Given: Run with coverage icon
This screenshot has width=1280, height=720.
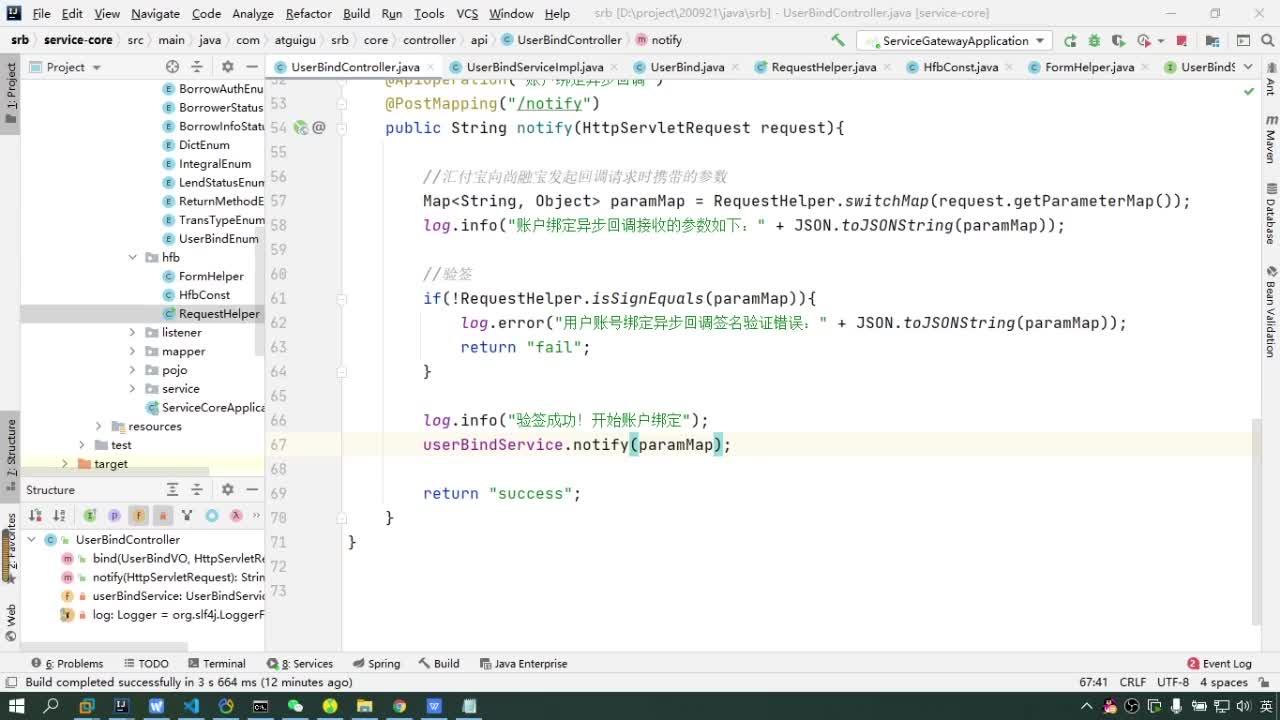Looking at the screenshot, I should pyautogui.click(x=1118, y=40).
